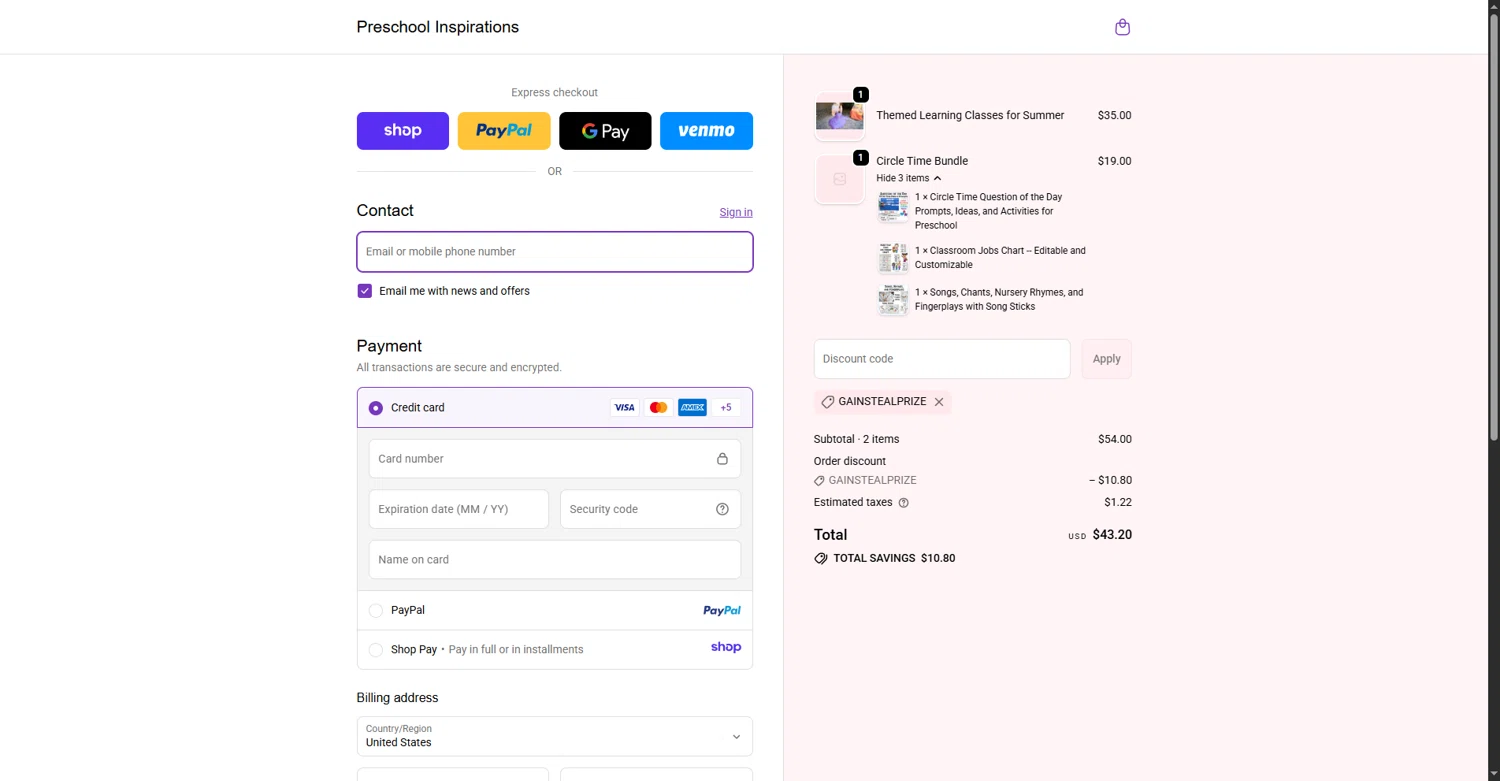Image resolution: width=1500 pixels, height=781 pixels.
Task: Open Themed Learning Classes product thumbnail
Action: tap(840, 117)
